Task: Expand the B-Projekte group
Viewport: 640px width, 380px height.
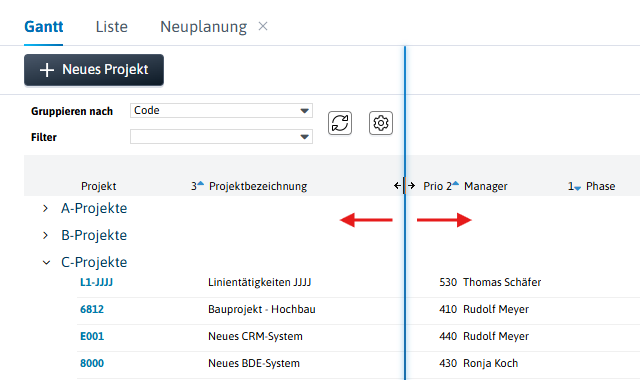Action: tap(45, 236)
